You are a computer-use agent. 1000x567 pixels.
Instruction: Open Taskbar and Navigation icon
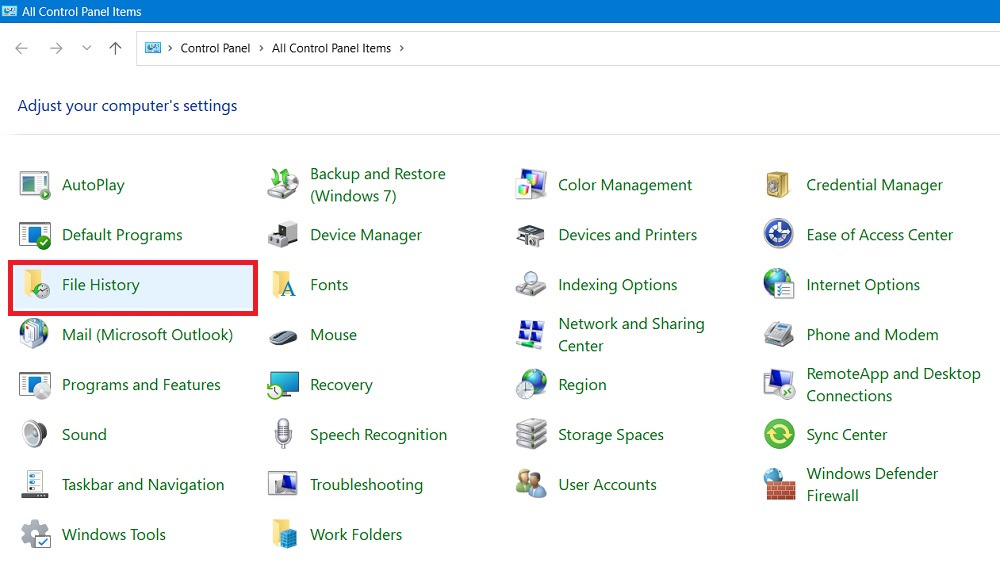click(34, 485)
